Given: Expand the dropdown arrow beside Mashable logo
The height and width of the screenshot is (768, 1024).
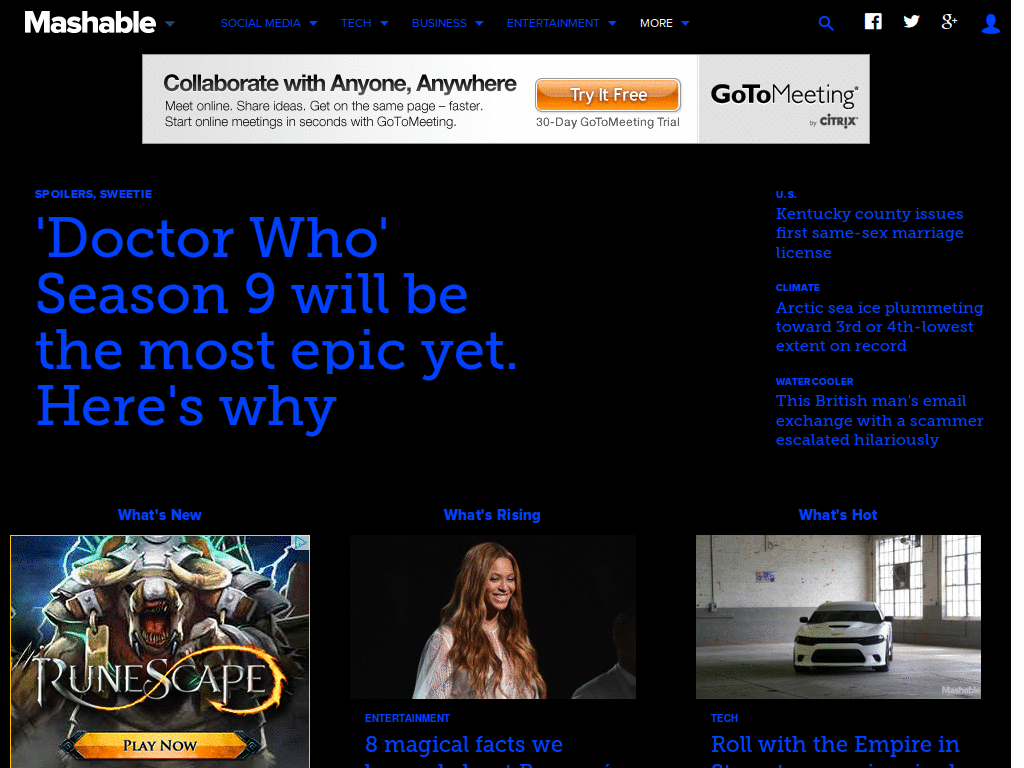Looking at the screenshot, I should (170, 24).
